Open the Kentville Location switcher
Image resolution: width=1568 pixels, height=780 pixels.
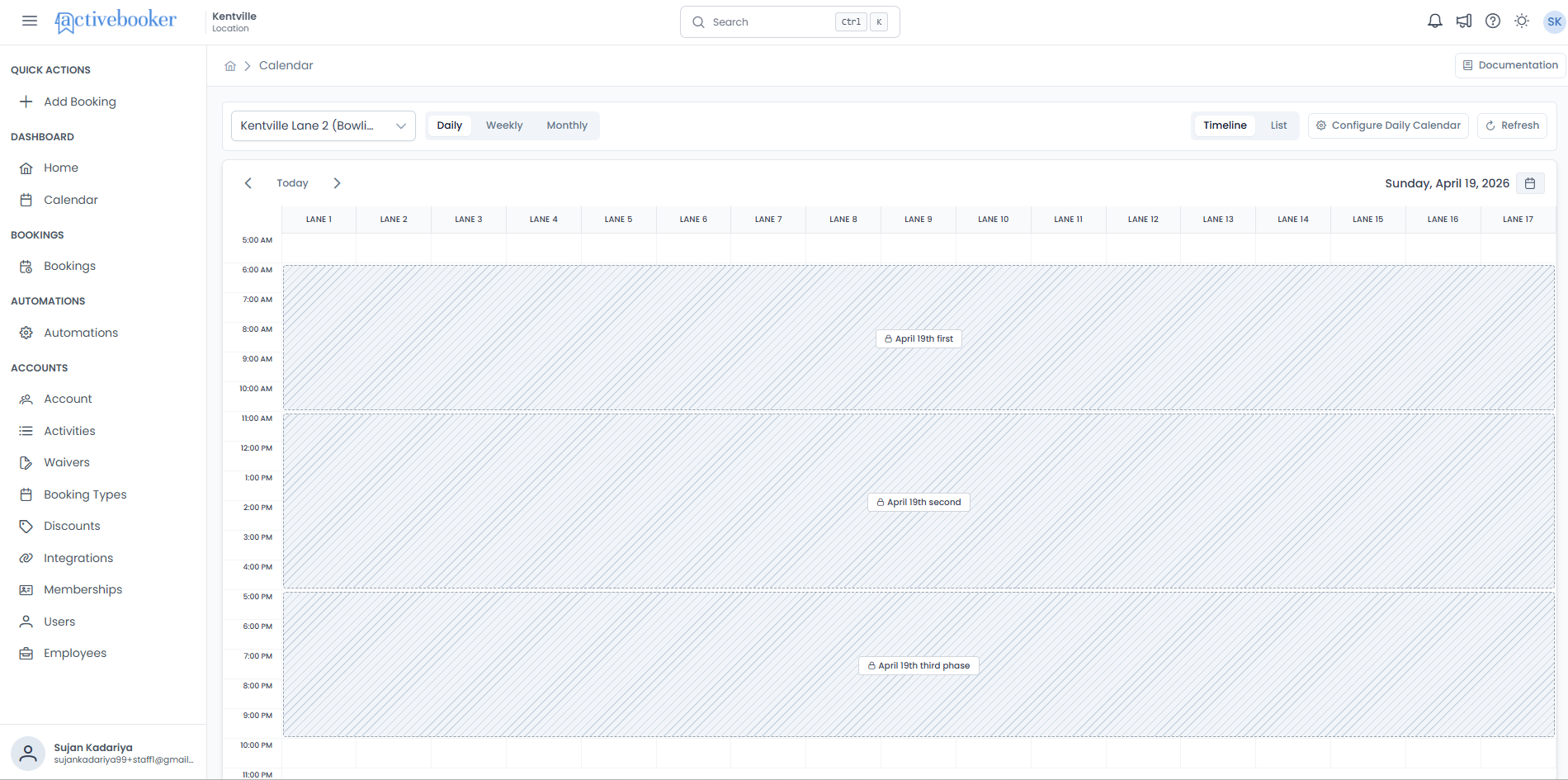pyautogui.click(x=234, y=21)
